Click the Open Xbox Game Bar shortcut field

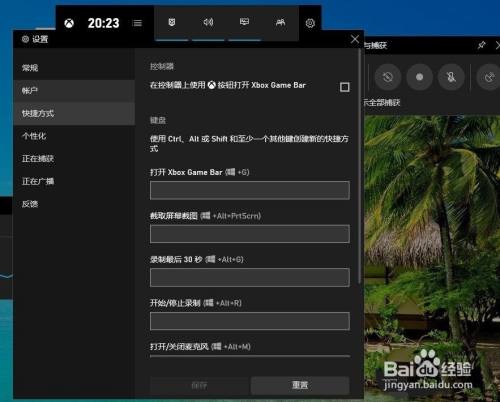250,190
